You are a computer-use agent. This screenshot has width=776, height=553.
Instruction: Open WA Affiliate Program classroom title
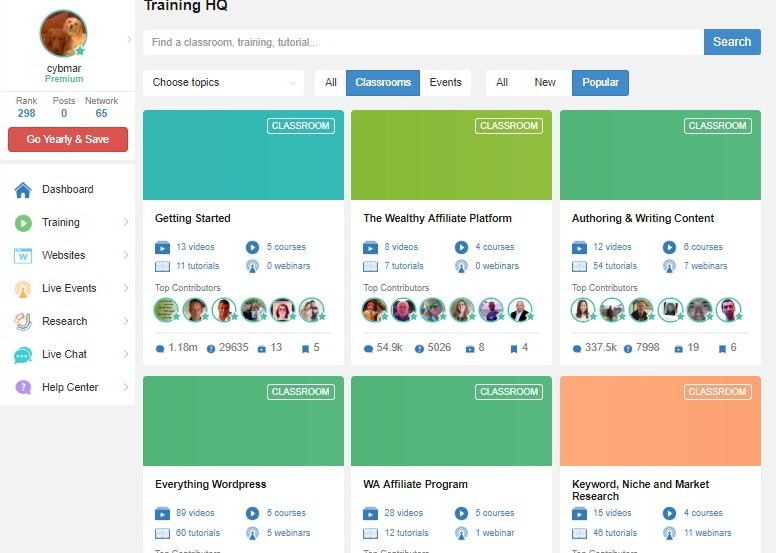(415, 484)
